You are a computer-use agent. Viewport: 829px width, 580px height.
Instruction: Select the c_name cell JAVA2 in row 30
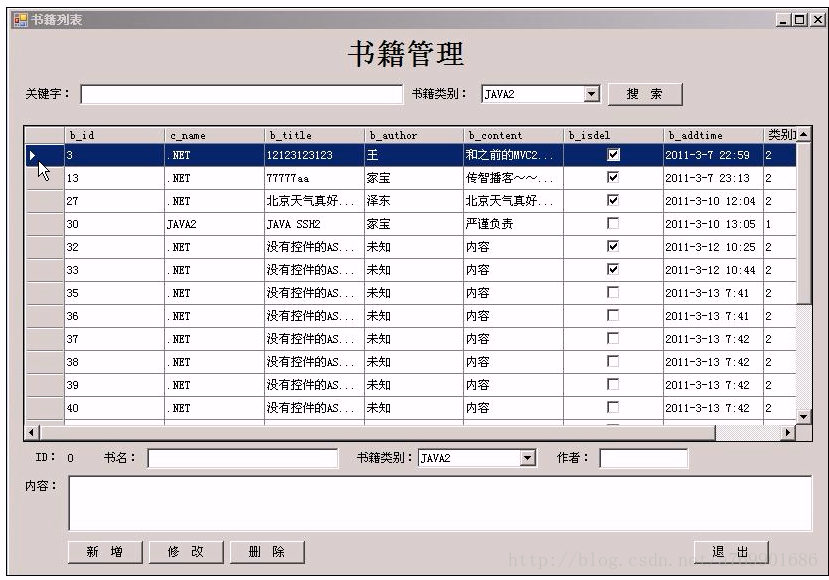(x=214, y=224)
